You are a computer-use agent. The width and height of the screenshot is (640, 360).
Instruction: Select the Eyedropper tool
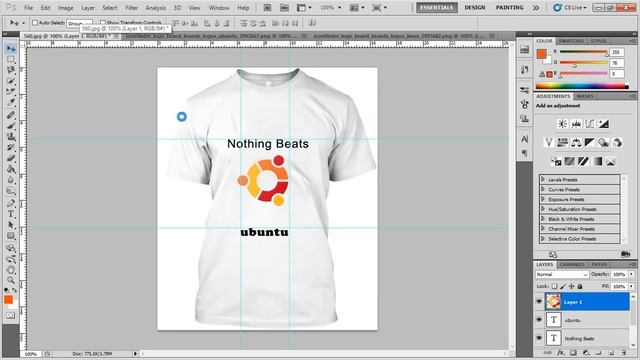pyautogui.click(x=11, y=102)
